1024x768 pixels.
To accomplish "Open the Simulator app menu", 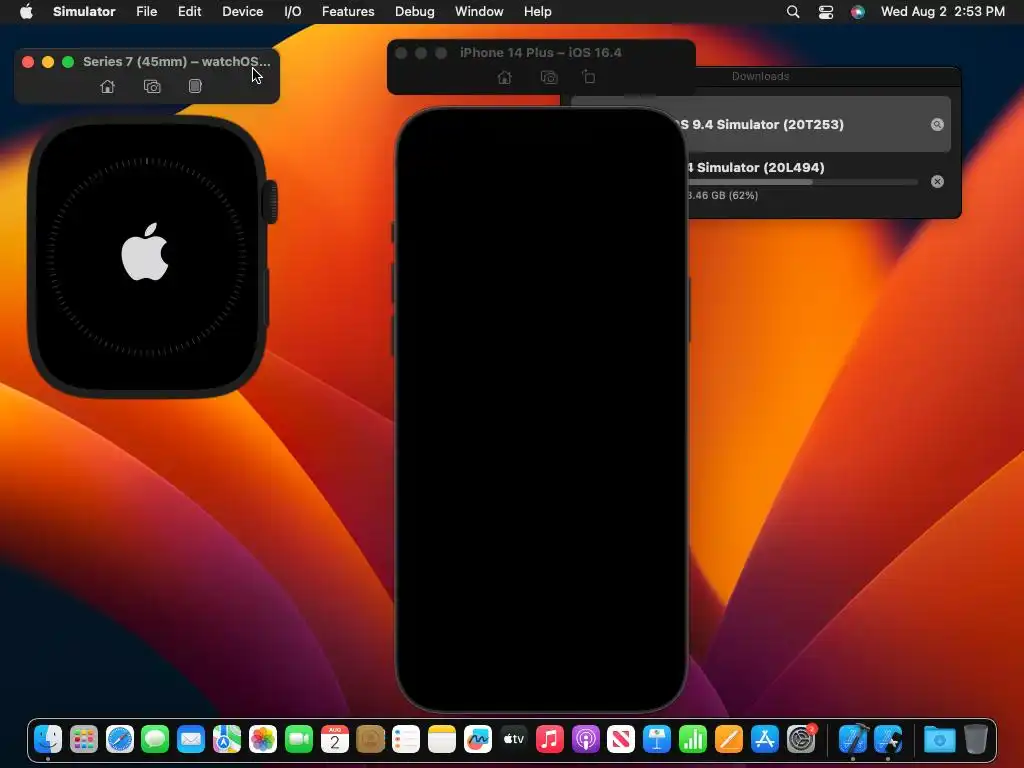I will pos(84,11).
